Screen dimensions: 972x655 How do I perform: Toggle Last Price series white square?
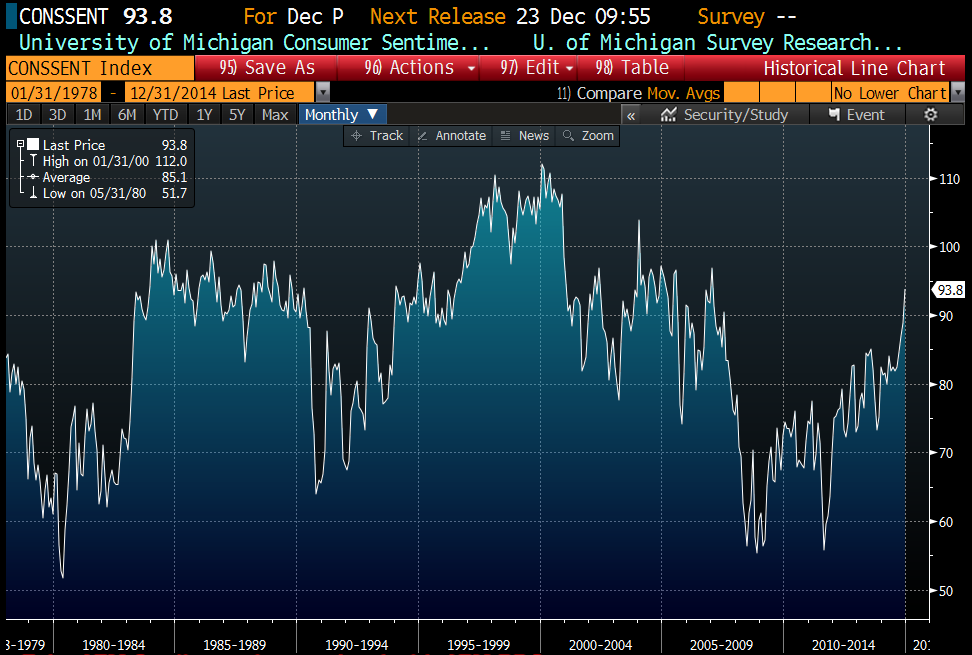[x=32, y=145]
